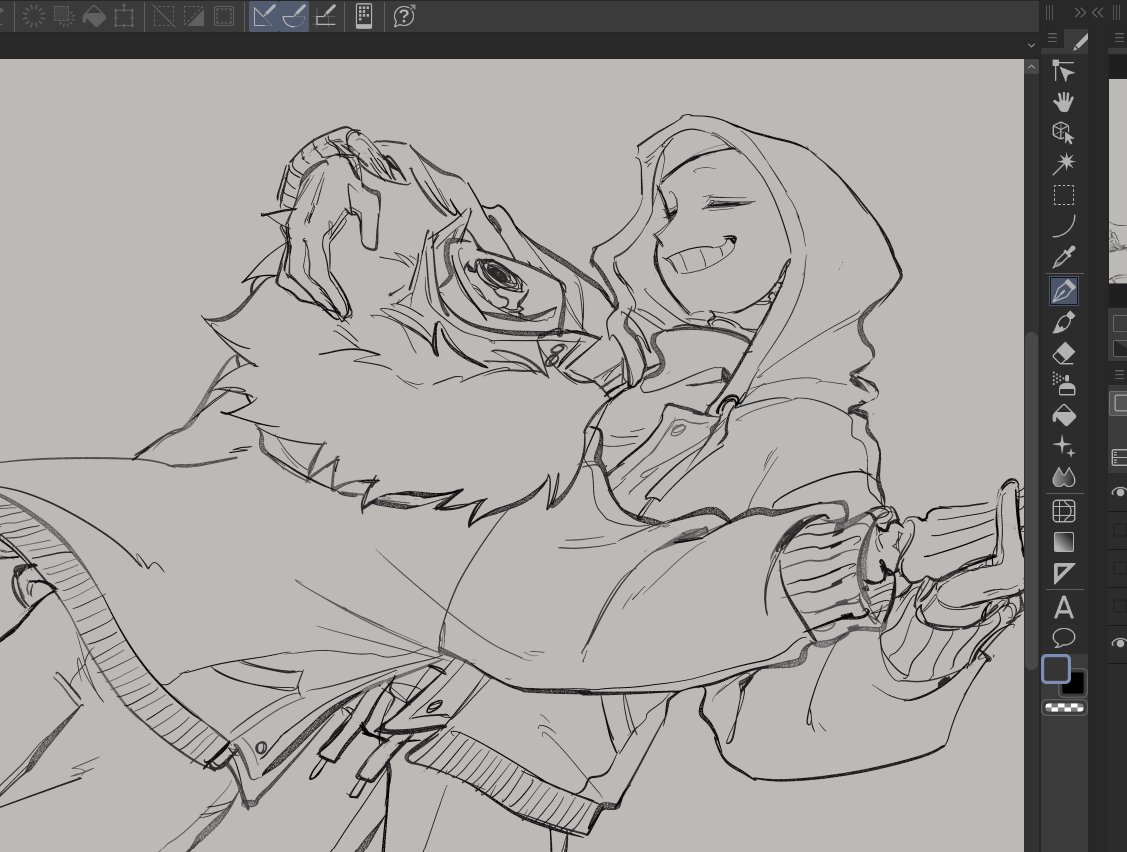Open the dropdown chevron above canvas scrollbar
This screenshot has width=1127, height=852.
click(1031, 45)
